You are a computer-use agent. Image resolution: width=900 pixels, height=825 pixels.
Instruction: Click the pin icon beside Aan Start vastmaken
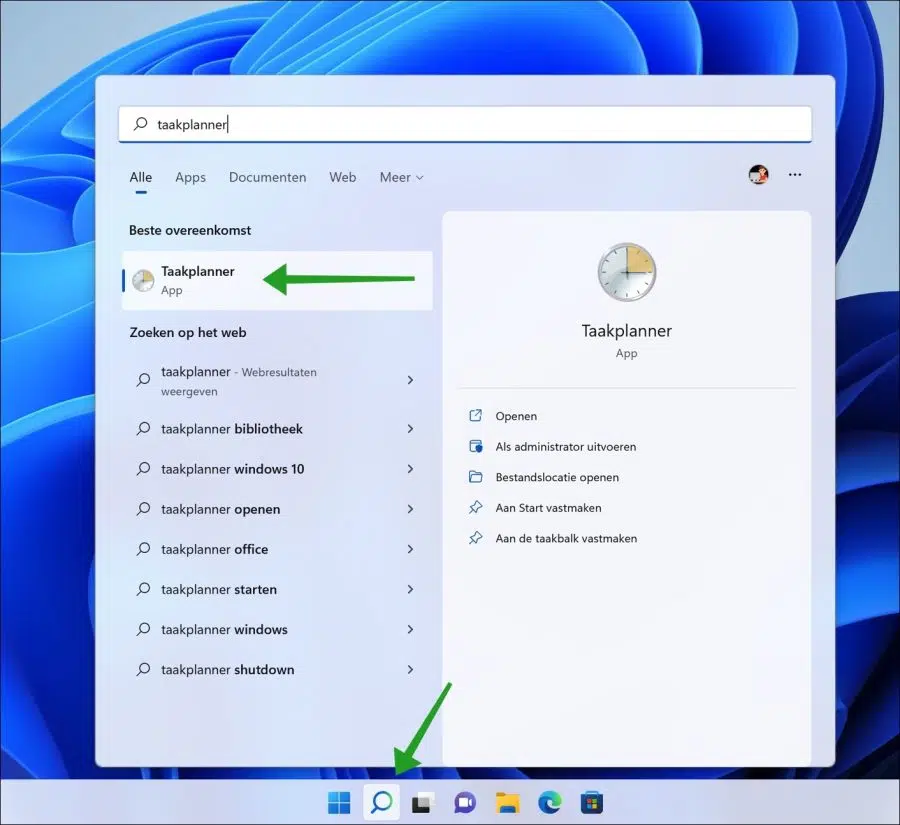[475, 507]
